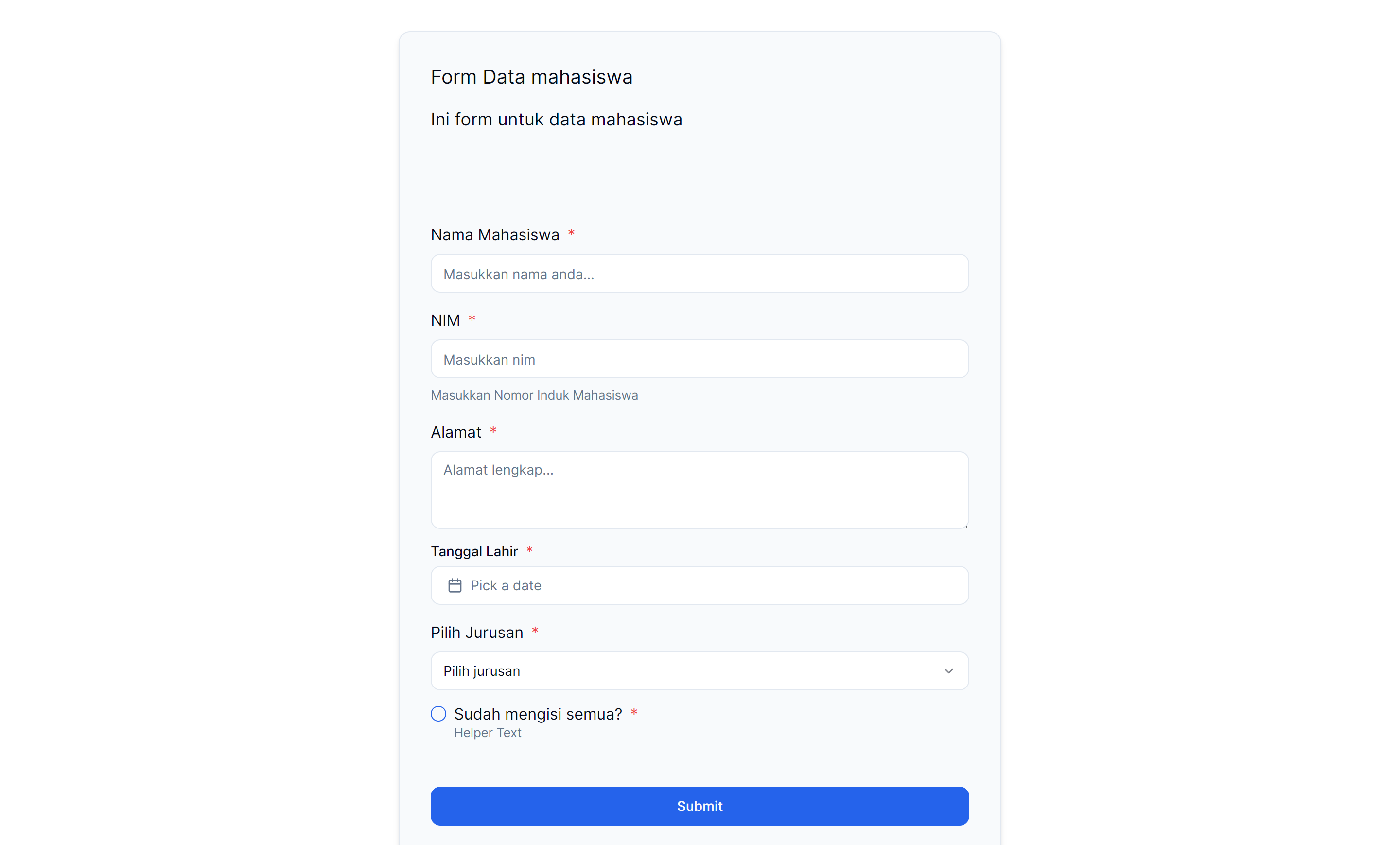
Task: Click the 'Tanggal Lahir' field label
Action: tap(474, 551)
